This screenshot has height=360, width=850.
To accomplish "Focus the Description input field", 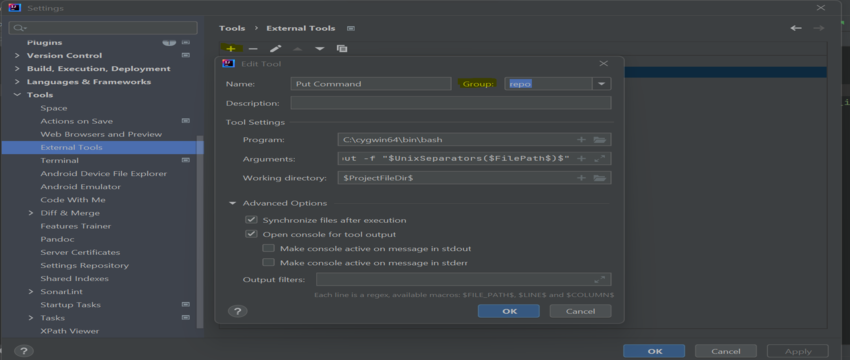I will click(451, 103).
